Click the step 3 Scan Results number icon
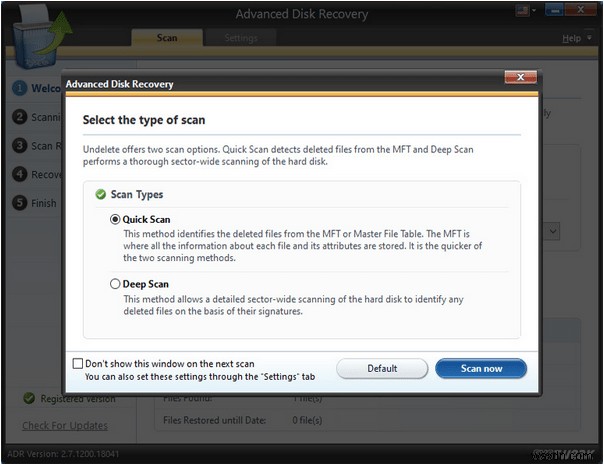The height and width of the screenshot is (466, 604). 19,146
